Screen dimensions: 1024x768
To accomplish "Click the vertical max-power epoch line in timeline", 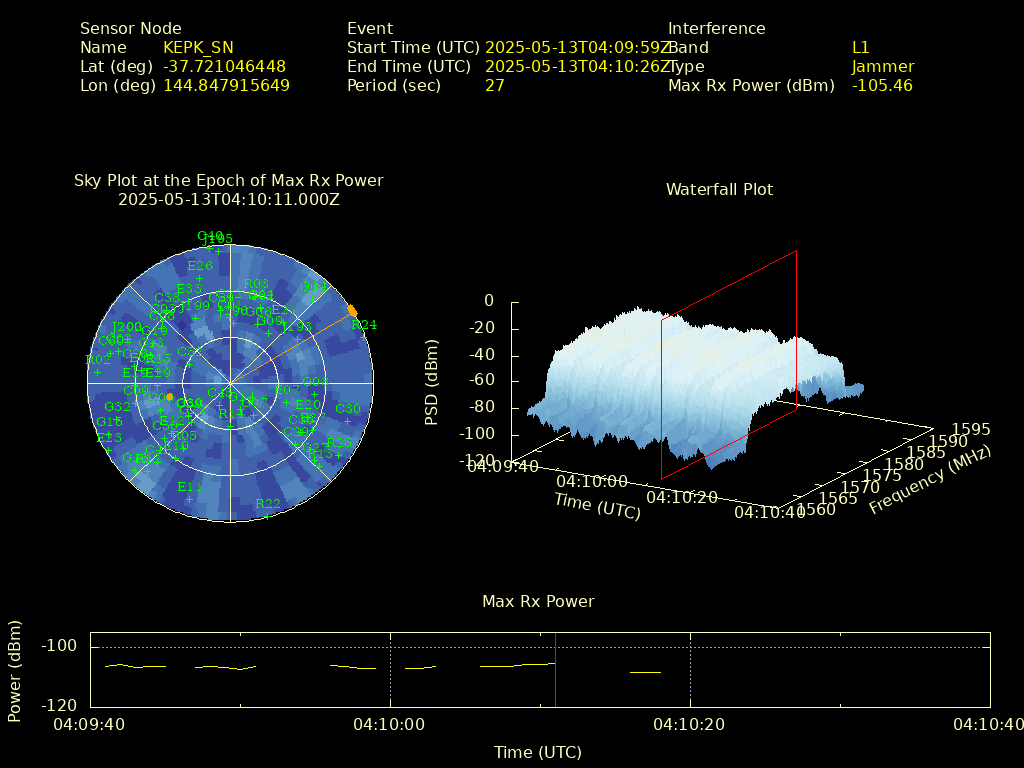I will pyautogui.click(x=555, y=668).
